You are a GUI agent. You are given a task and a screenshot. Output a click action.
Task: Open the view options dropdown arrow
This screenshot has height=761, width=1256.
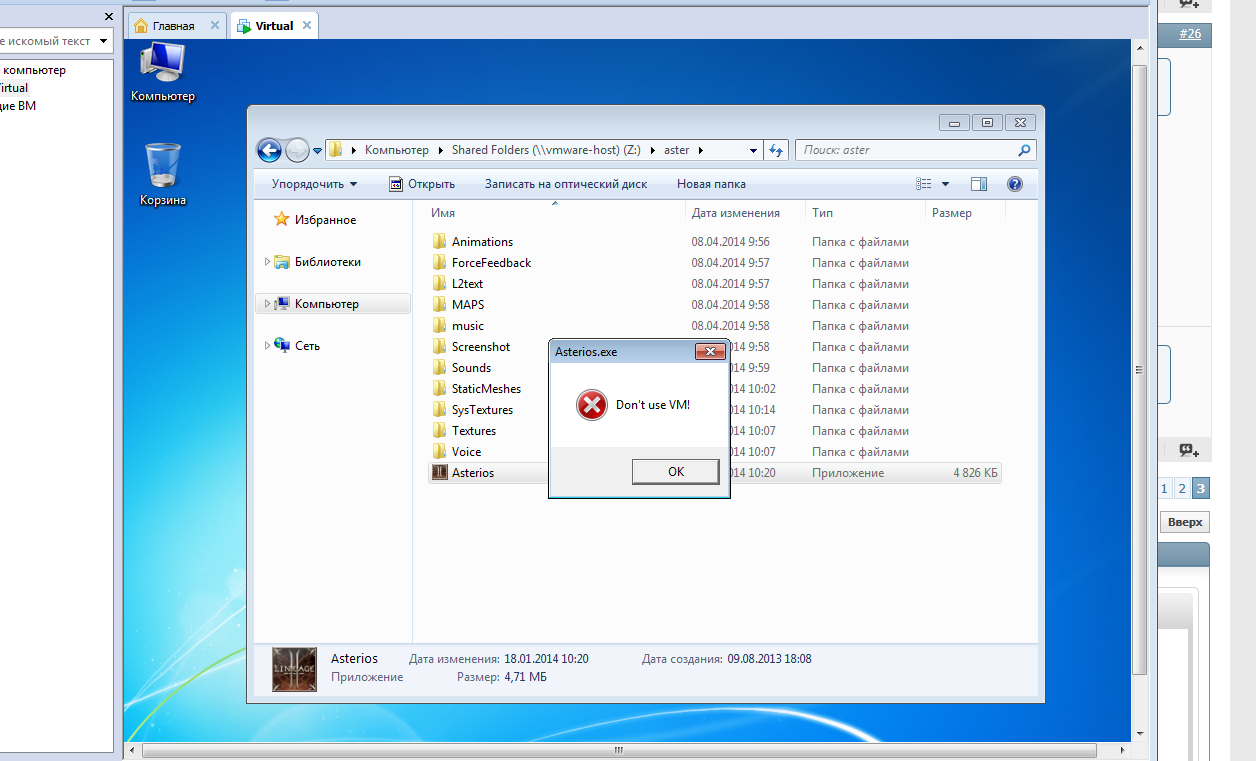[945, 184]
